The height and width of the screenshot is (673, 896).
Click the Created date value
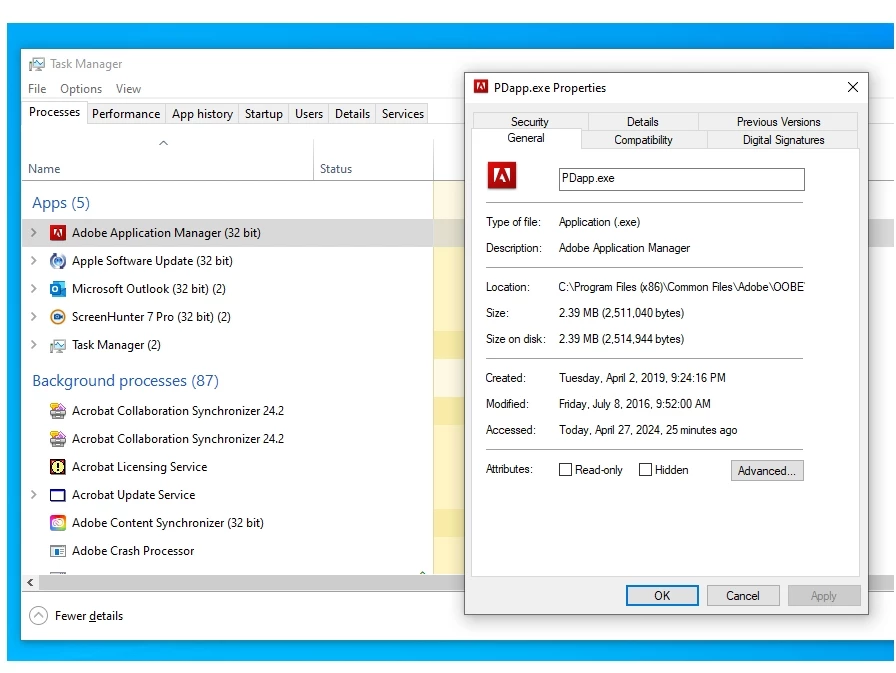coord(642,378)
